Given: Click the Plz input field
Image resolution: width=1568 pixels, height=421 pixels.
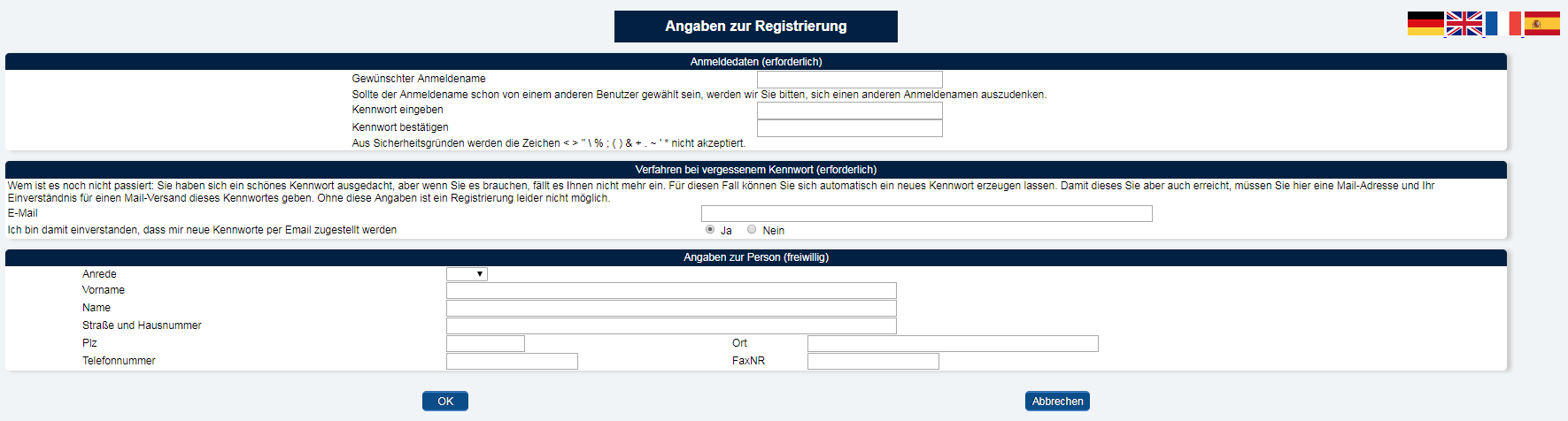Looking at the screenshot, I should tap(485, 344).
